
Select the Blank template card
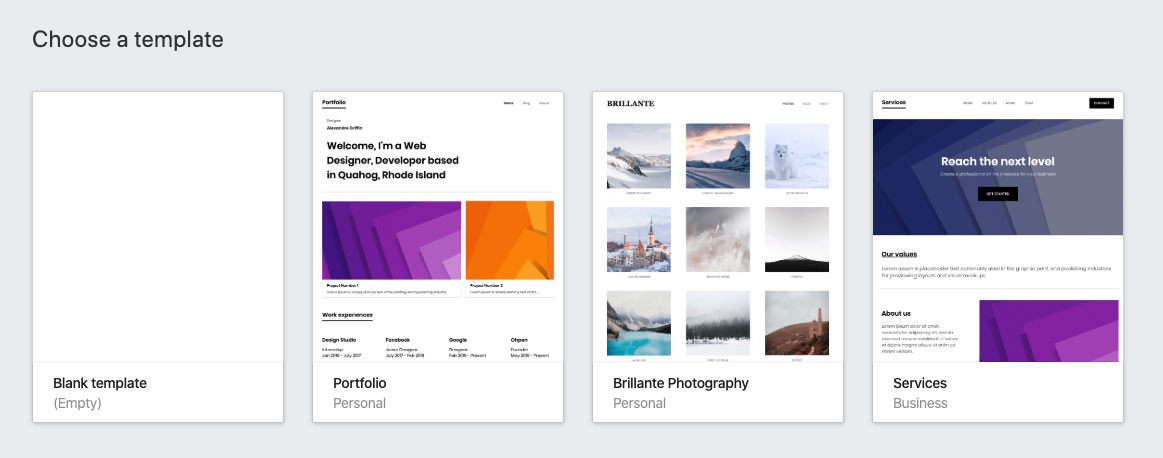click(158, 257)
